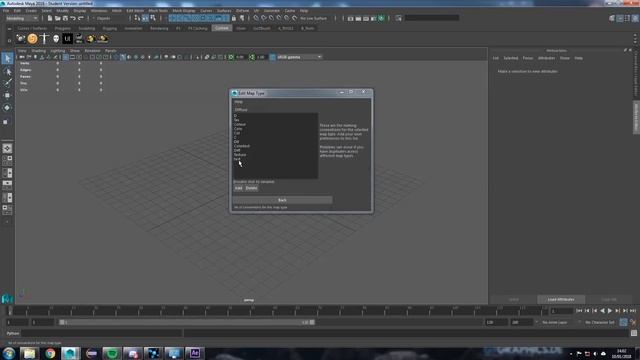Open Chrome from the Windows taskbar

50,353
